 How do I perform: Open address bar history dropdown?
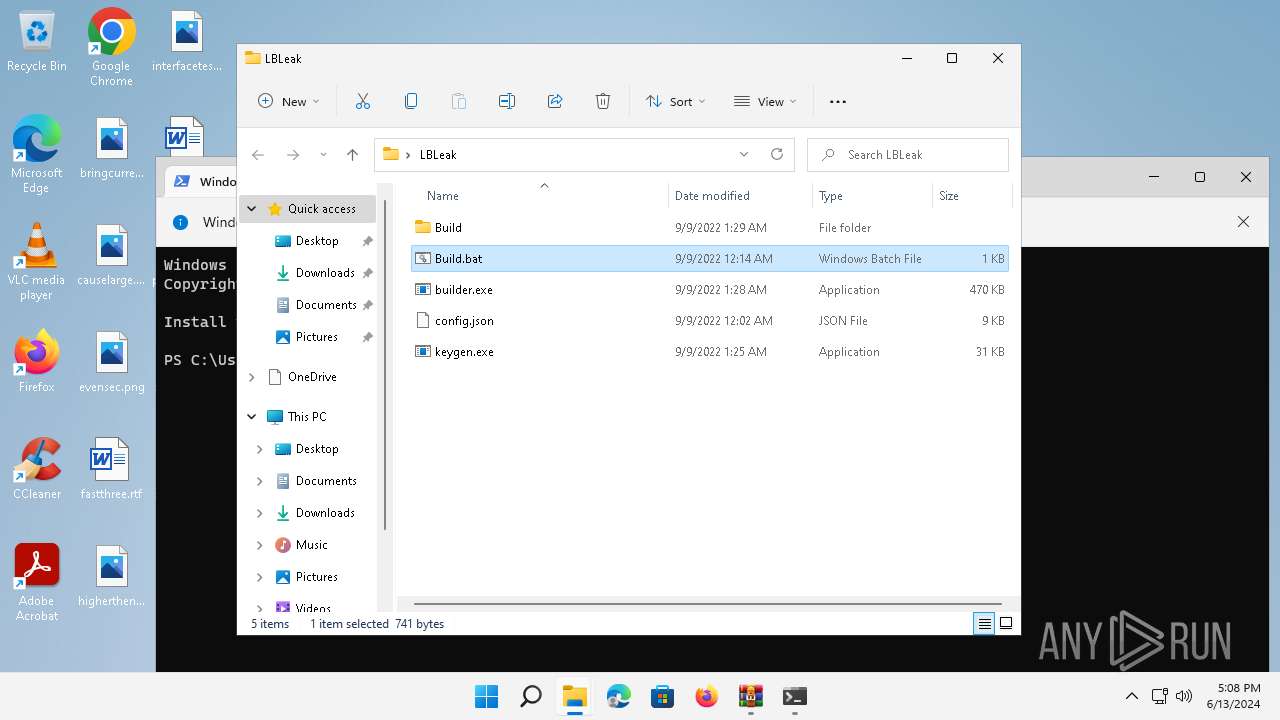tap(744, 155)
